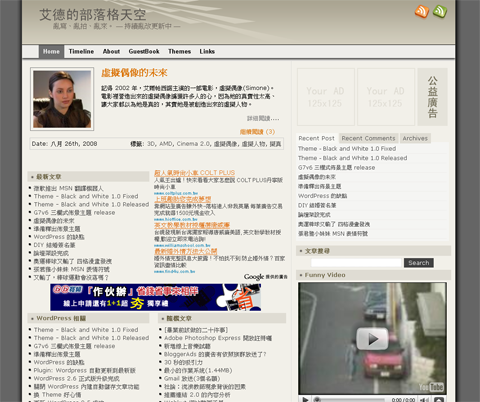Open WordPress 相關 item 'G7v6 三欄式佈景主題 release'
This screenshot has height=402, width=480.
(x=74, y=346)
